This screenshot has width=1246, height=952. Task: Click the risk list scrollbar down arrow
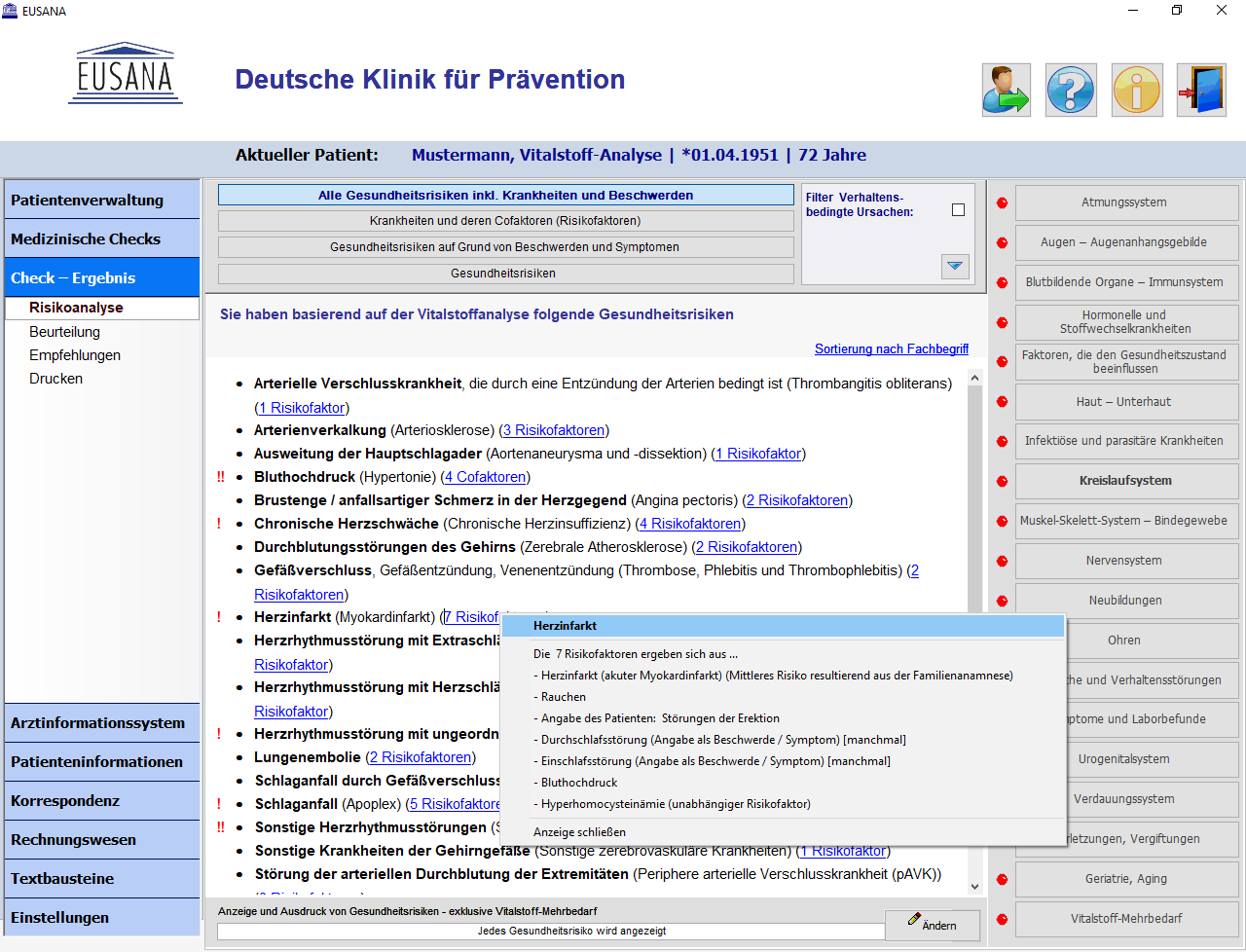[975, 887]
